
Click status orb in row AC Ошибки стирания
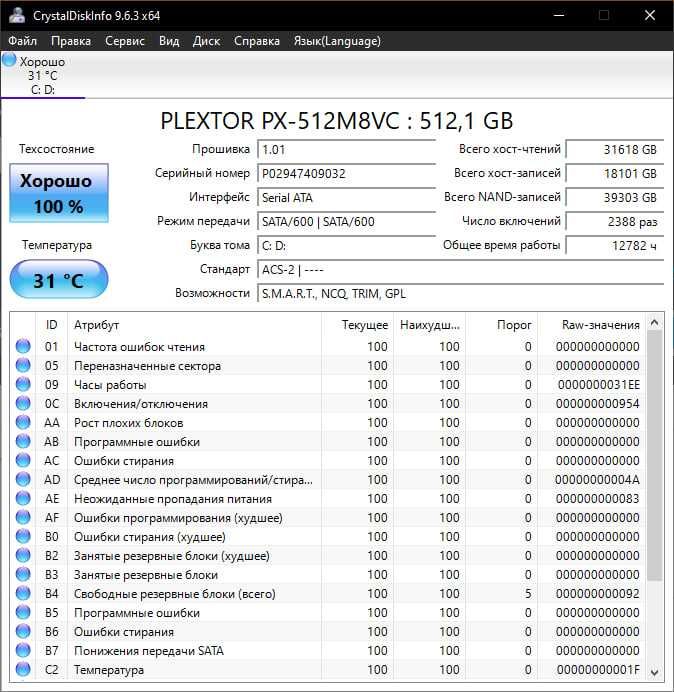pyautogui.click(x=23, y=460)
